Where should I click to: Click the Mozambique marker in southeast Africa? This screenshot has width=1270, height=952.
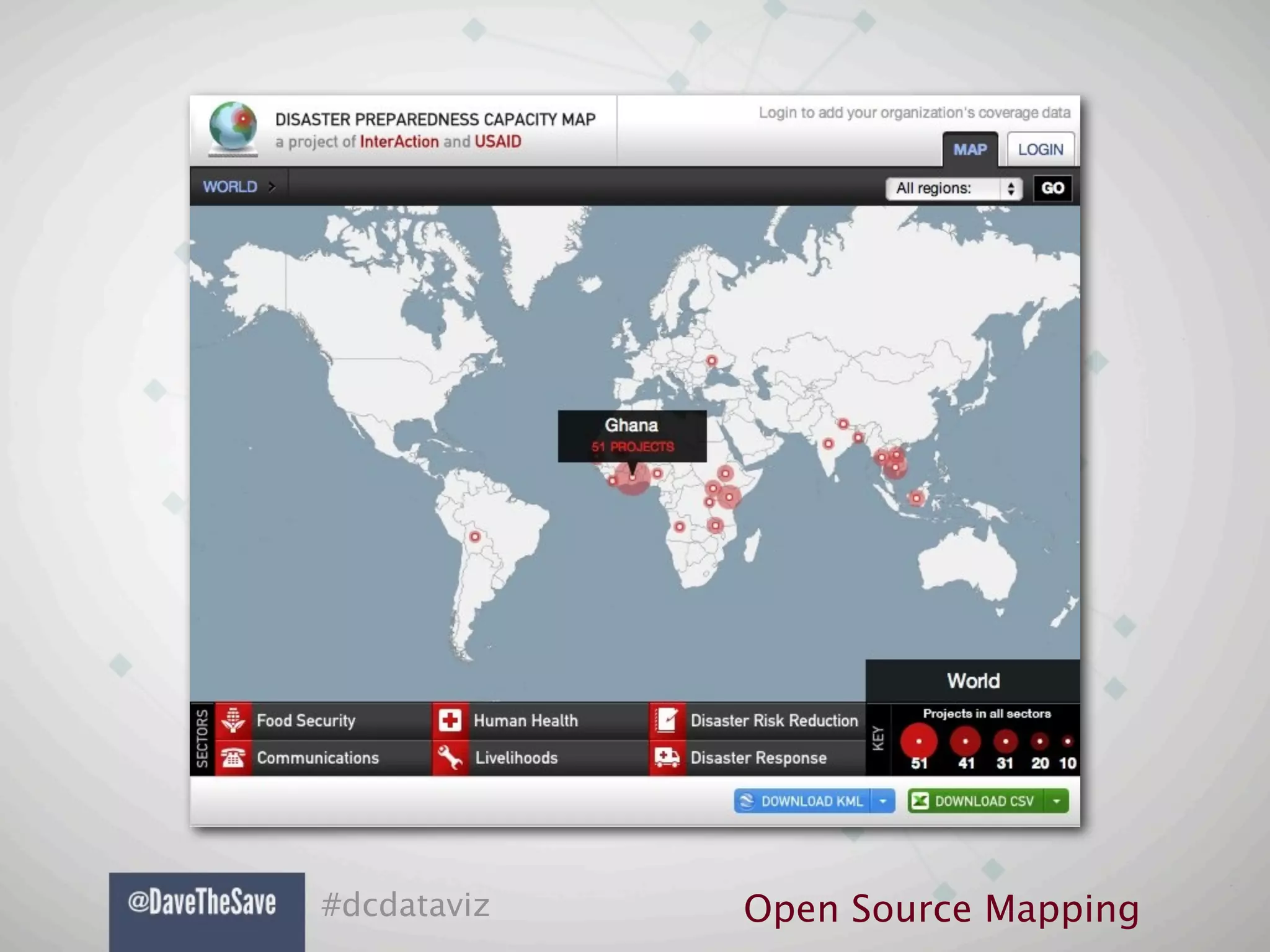click(x=716, y=526)
